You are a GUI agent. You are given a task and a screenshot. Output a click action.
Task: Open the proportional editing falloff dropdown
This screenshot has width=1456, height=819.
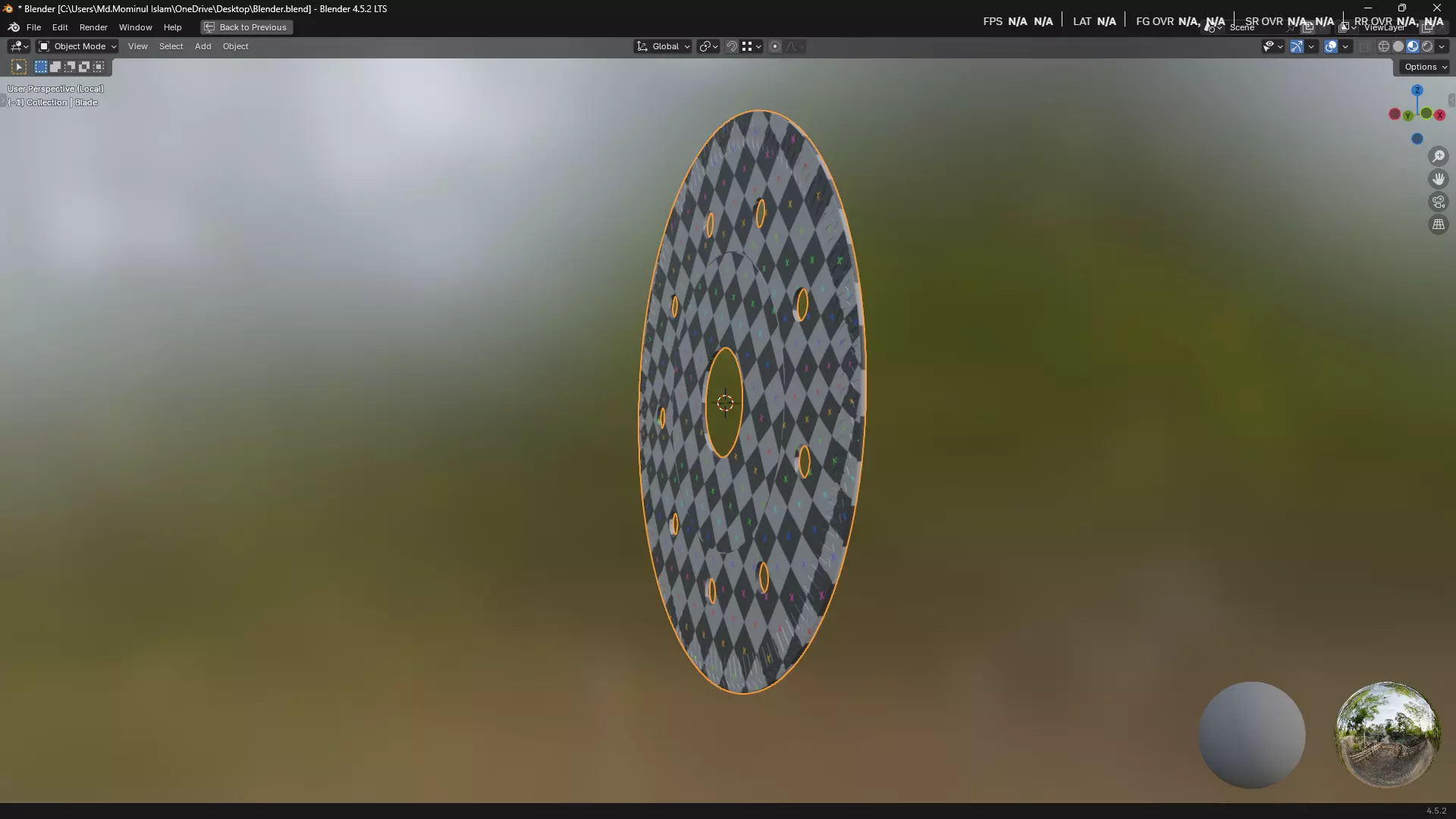point(795,46)
